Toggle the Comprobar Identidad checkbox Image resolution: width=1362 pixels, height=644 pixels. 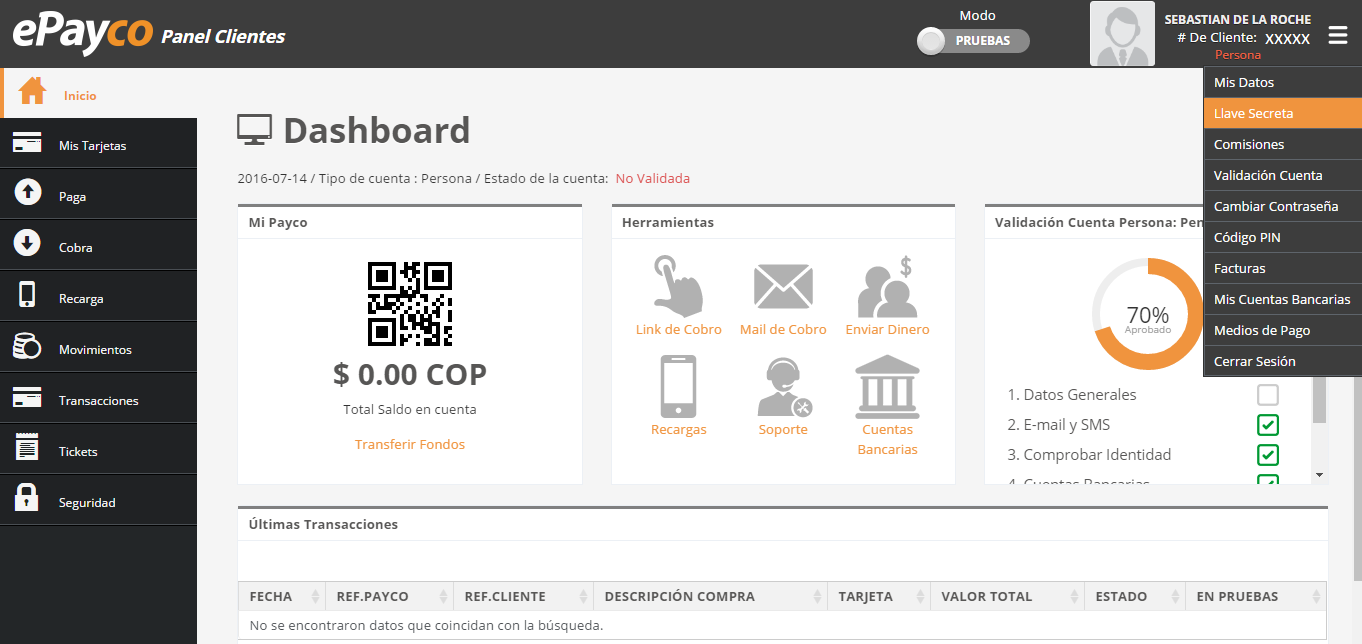coord(1268,455)
